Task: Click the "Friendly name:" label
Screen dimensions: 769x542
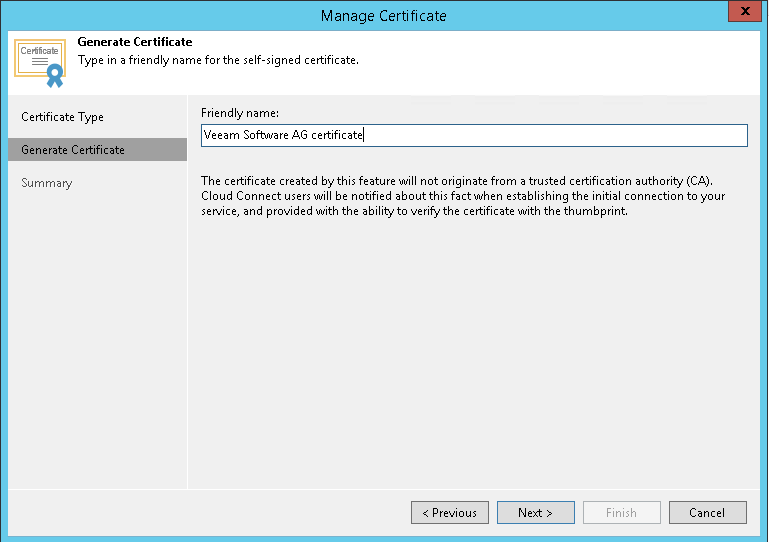Action: coord(240,113)
